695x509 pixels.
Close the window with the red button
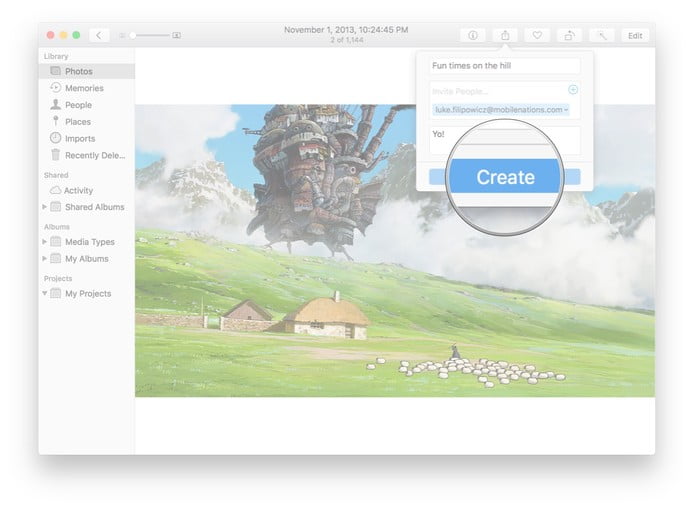point(51,35)
